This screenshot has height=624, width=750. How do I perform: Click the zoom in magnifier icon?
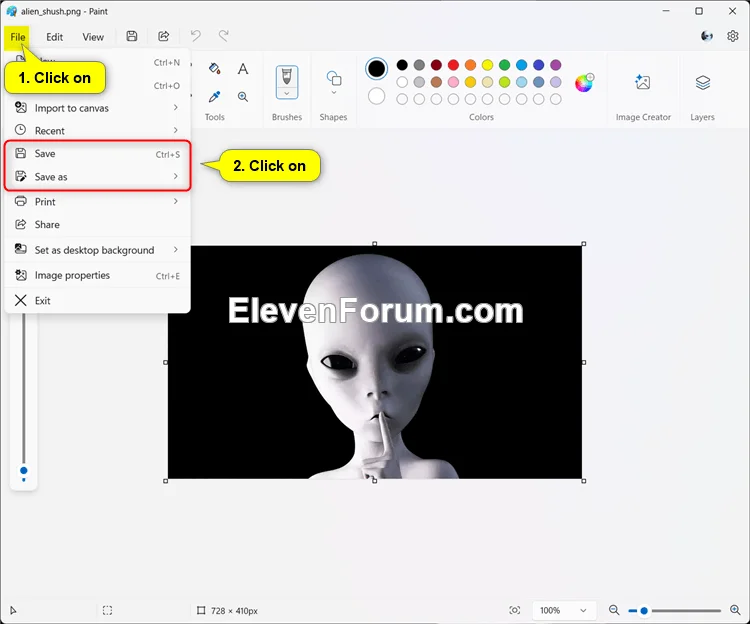pyautogui.click(x=735, y=610)
